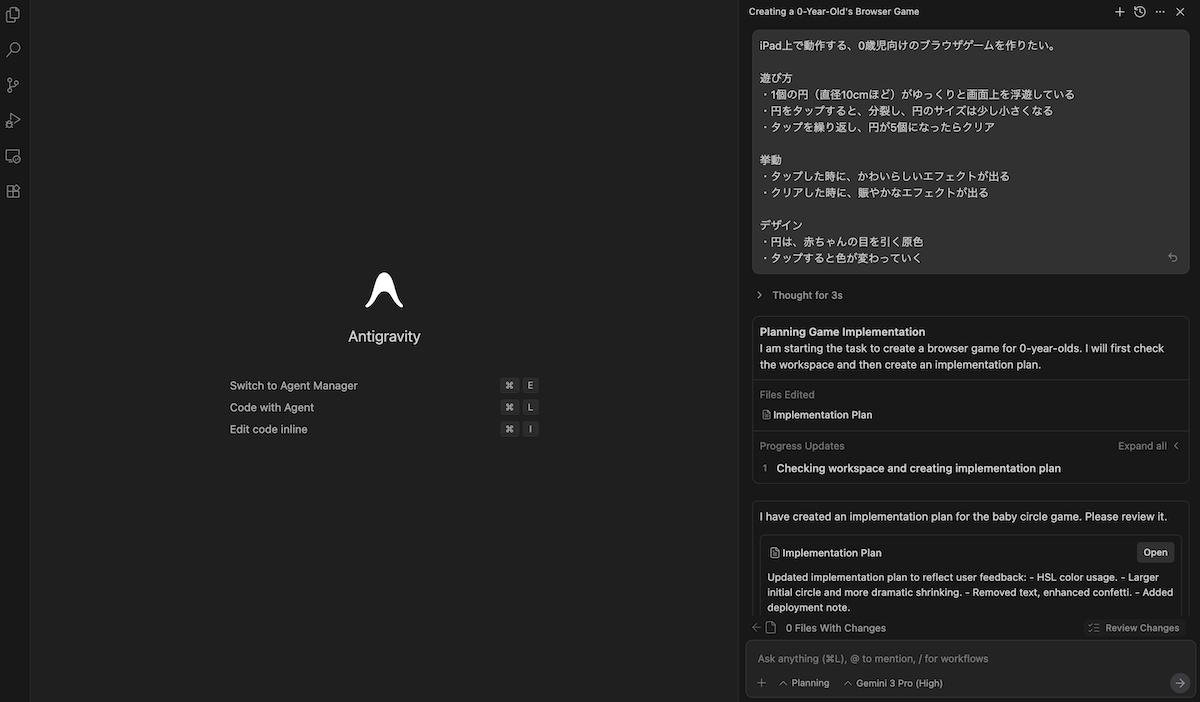1200x702 pixels.
Task: Click the Open button for Implementation Plan
Action: [x=1155, y=552]
